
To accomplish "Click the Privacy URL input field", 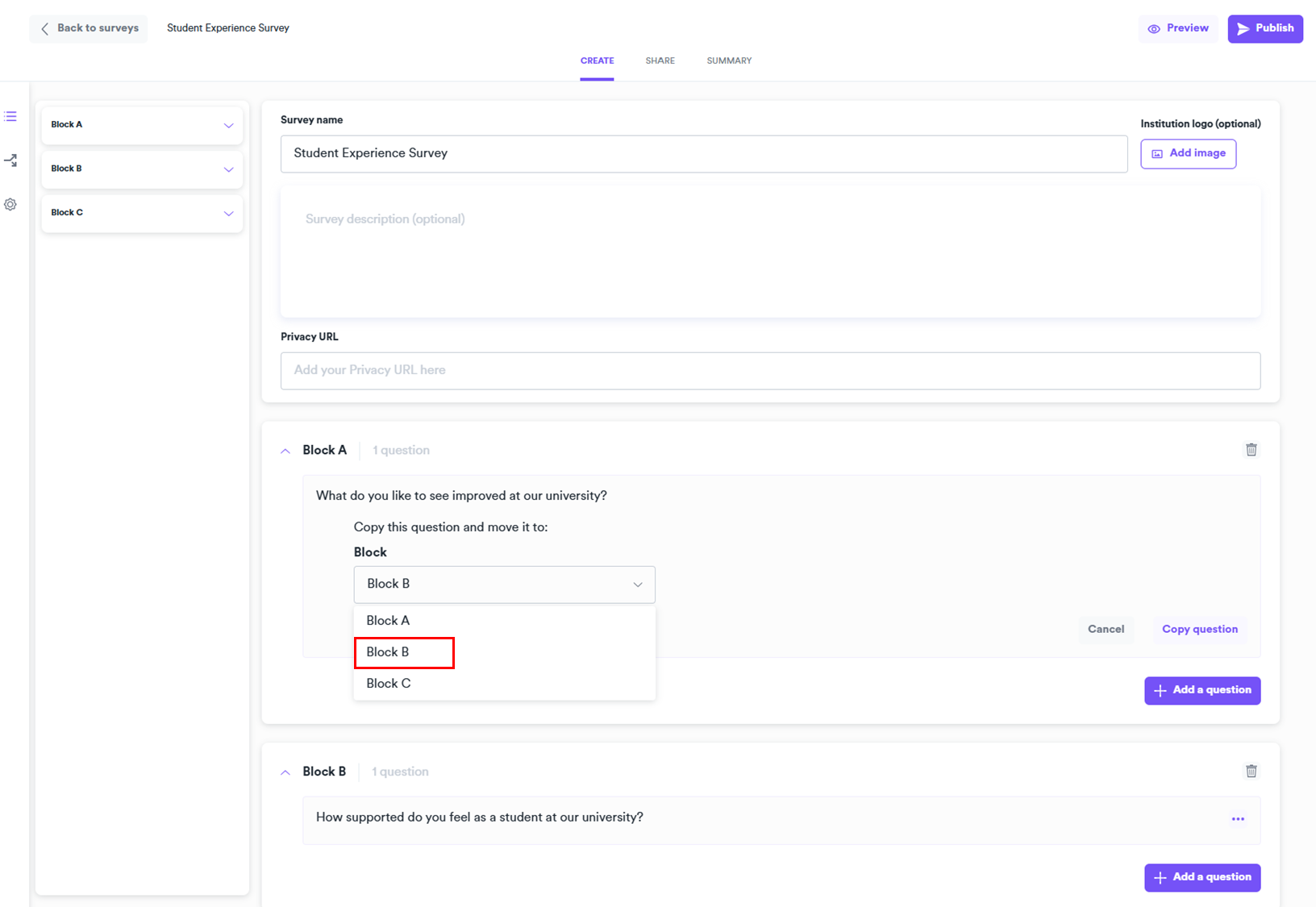I will click(x=769, y=371).
